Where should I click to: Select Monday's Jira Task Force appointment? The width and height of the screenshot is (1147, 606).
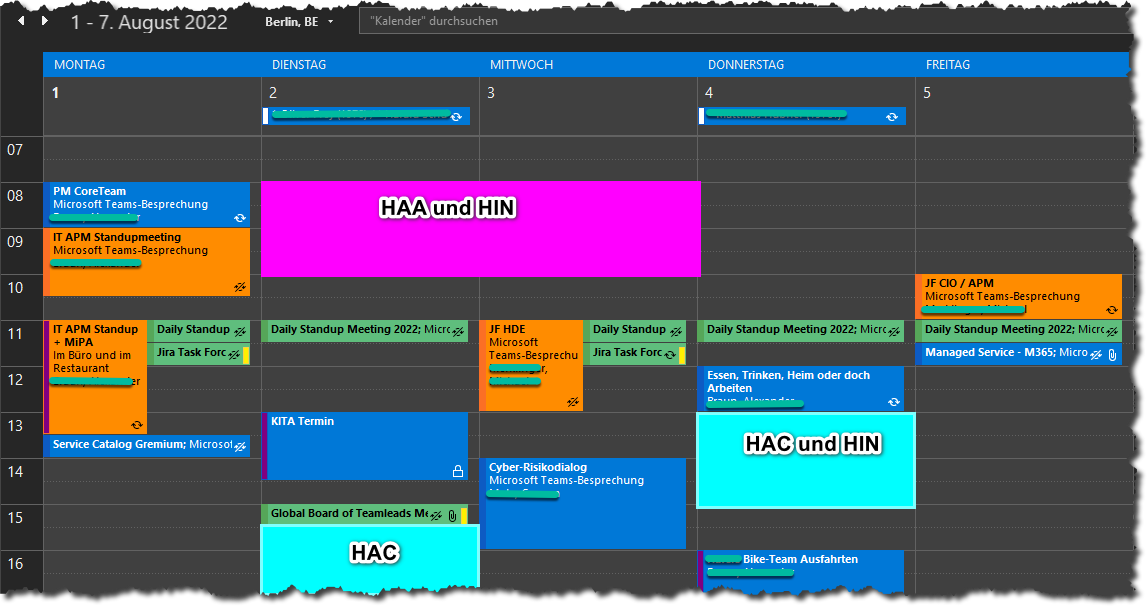click(x=199, y=354)
